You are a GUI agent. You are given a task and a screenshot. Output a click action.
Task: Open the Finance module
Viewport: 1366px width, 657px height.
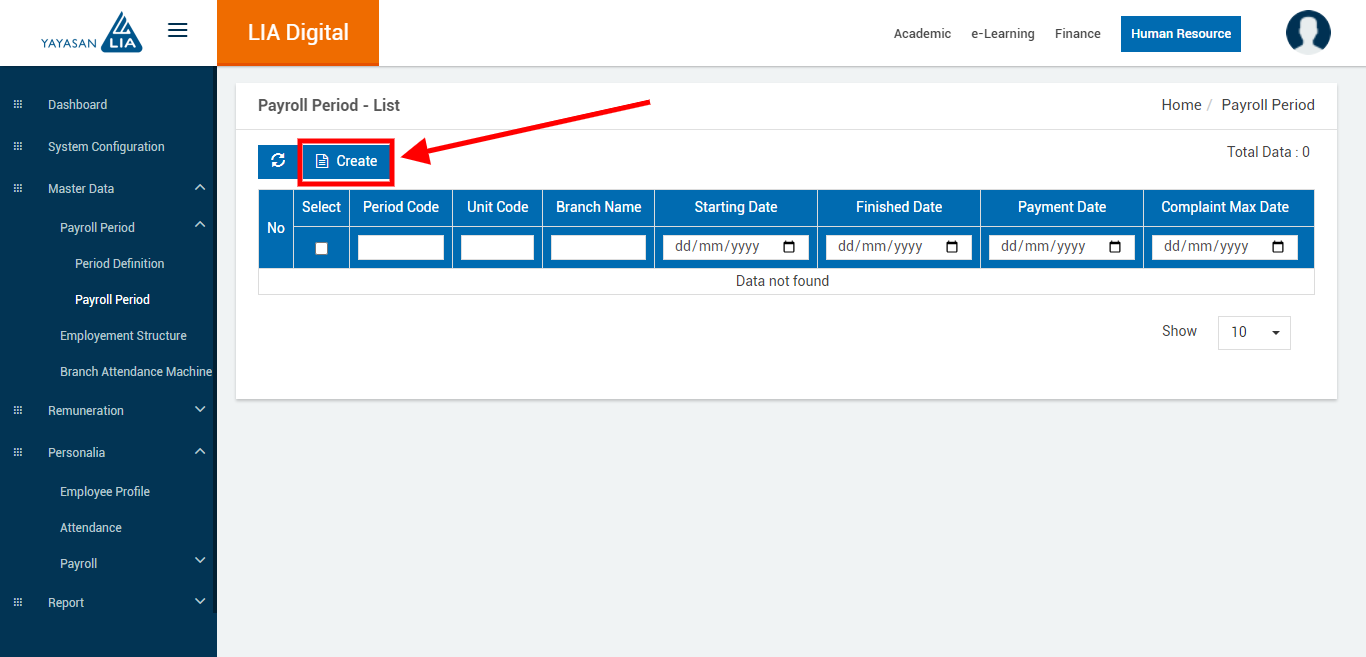[1077, 34]
